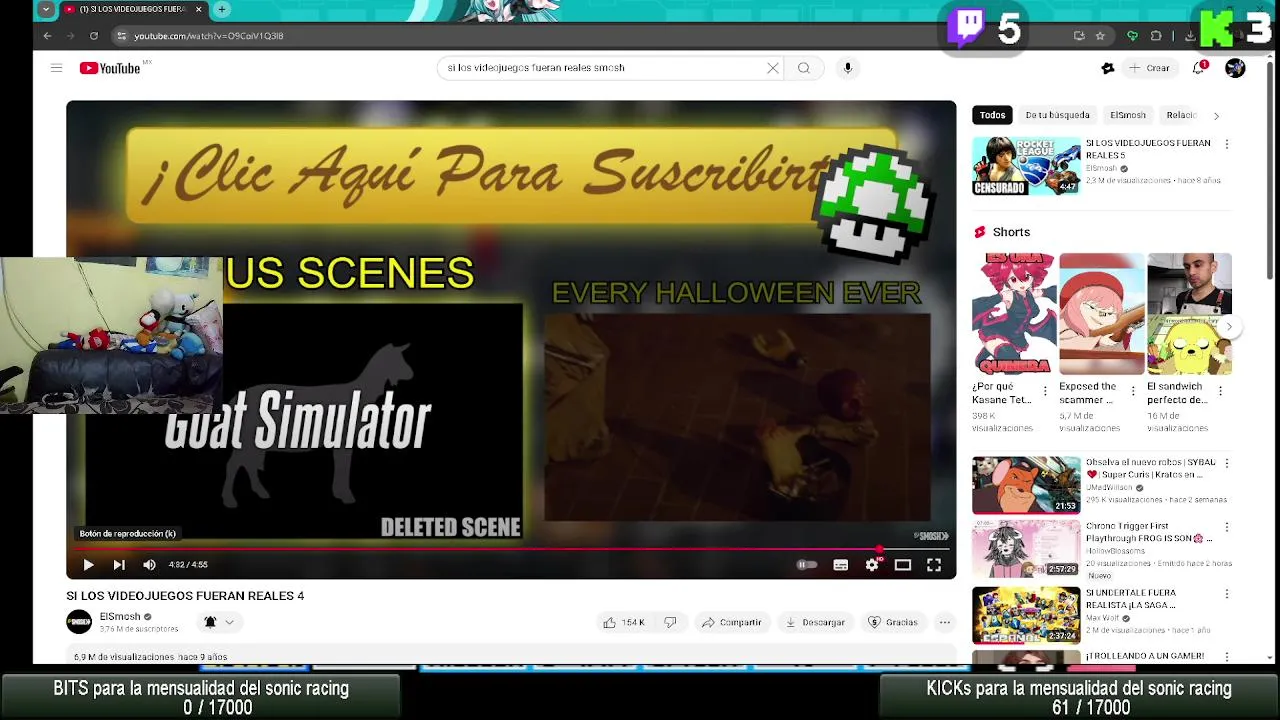Image resolution: width=1280 pixels, height=720 pixels.
Task: Run the search with the magnifier button
Action: [x=804, y=68]
